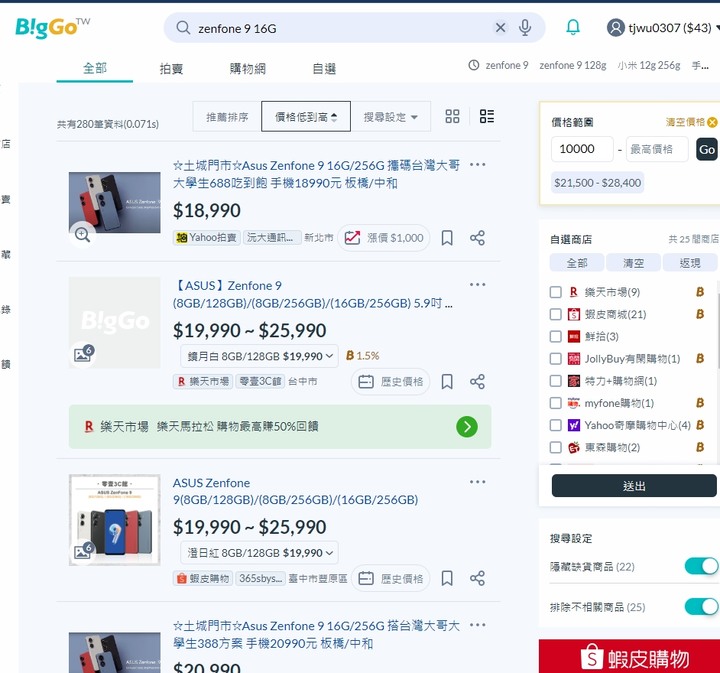Expand 鏡月白 8GB/128GB variant selector
The width and height of the screenshot is (720, 673).
click(259, 356)
